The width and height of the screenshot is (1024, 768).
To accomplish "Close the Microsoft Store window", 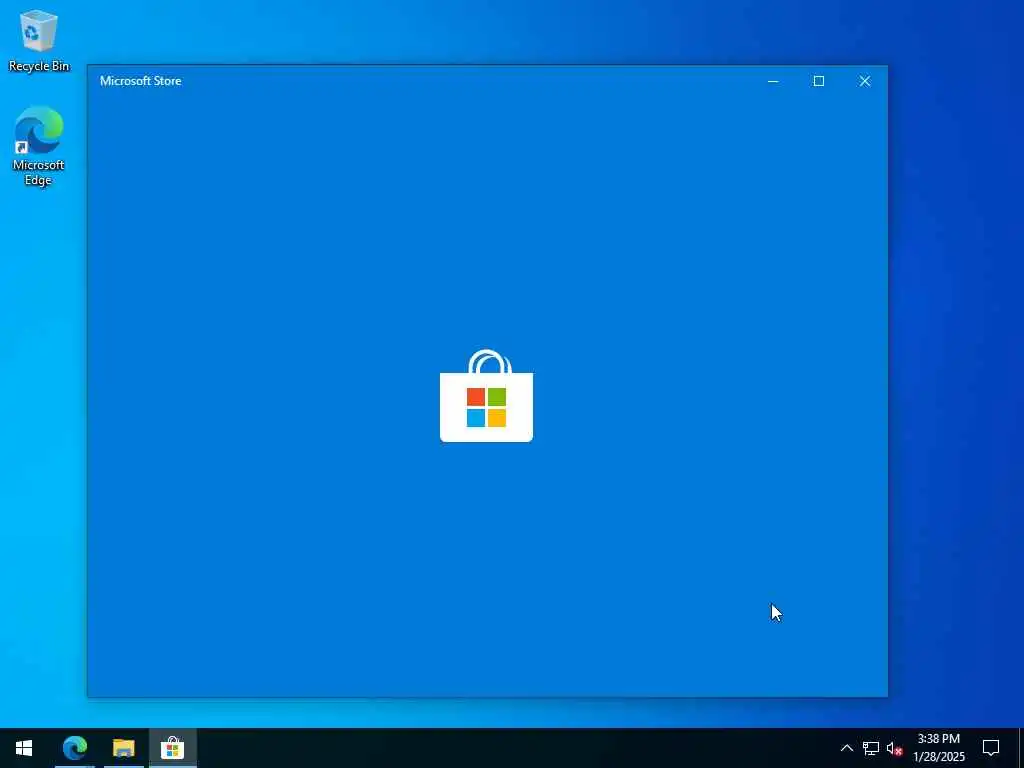I will coord(865,81).
